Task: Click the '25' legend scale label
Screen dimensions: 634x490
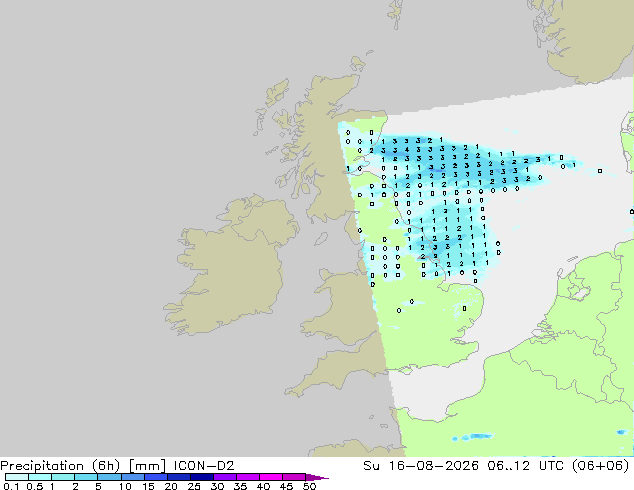Action: pyautogui.click(x=194, y=486)
